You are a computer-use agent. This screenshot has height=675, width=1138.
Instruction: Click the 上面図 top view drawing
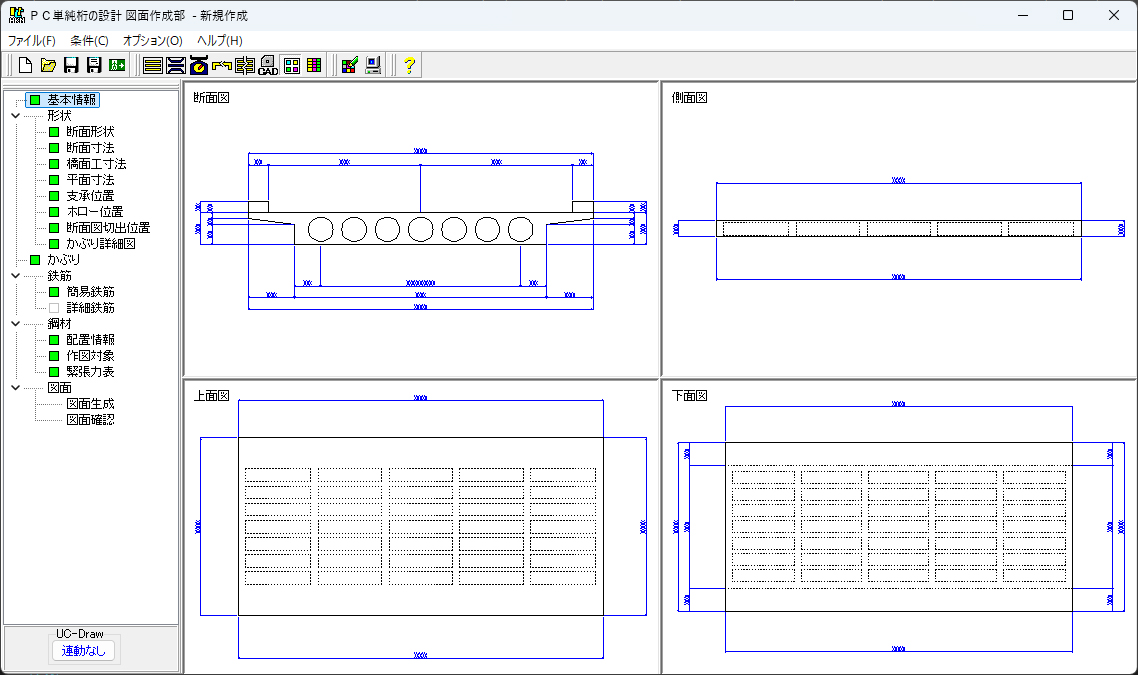(x=421, y=528)
